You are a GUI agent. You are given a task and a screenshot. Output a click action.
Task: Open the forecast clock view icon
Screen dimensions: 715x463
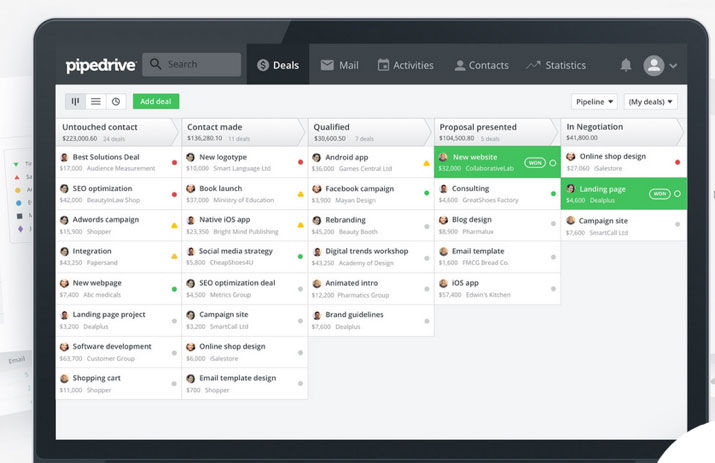point(115,101)
